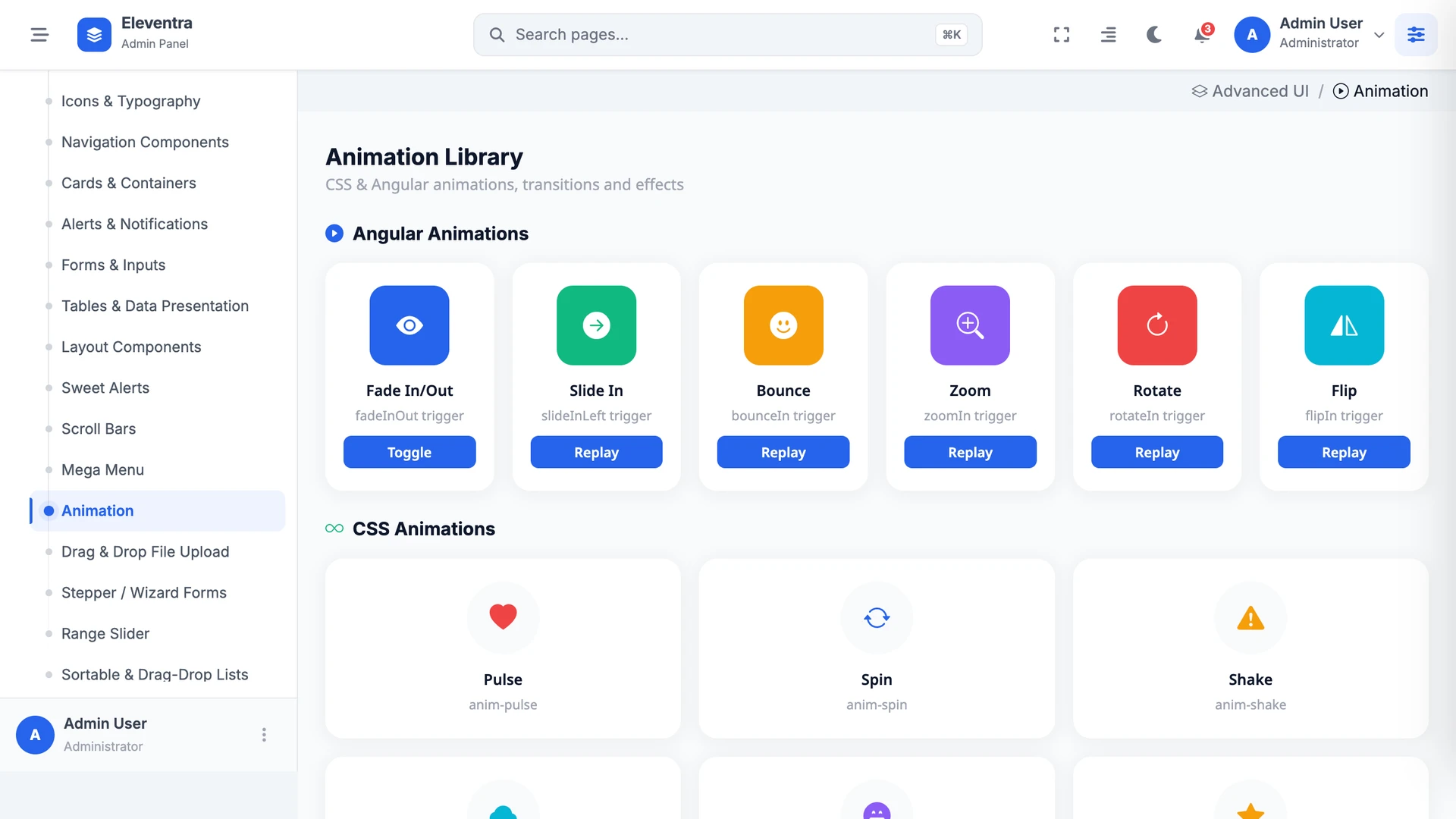The image size is (1456, 819).
Task: Select the bounceIn trigger label
Action: (x=783, y=416)
